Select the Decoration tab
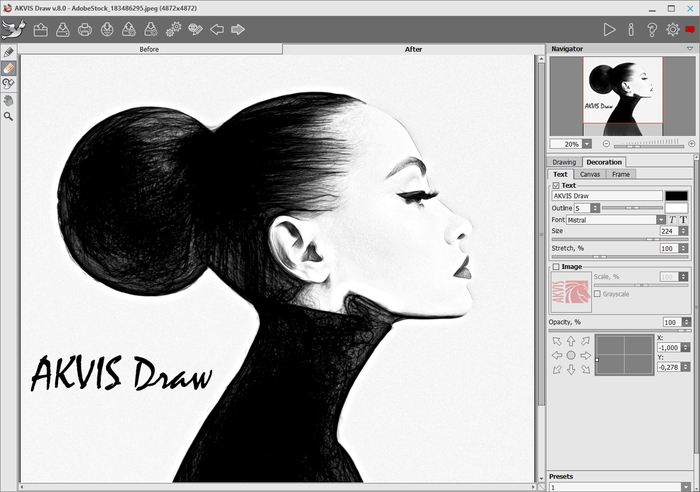Viewport: 700px width, 492px height. coord(604,162)
